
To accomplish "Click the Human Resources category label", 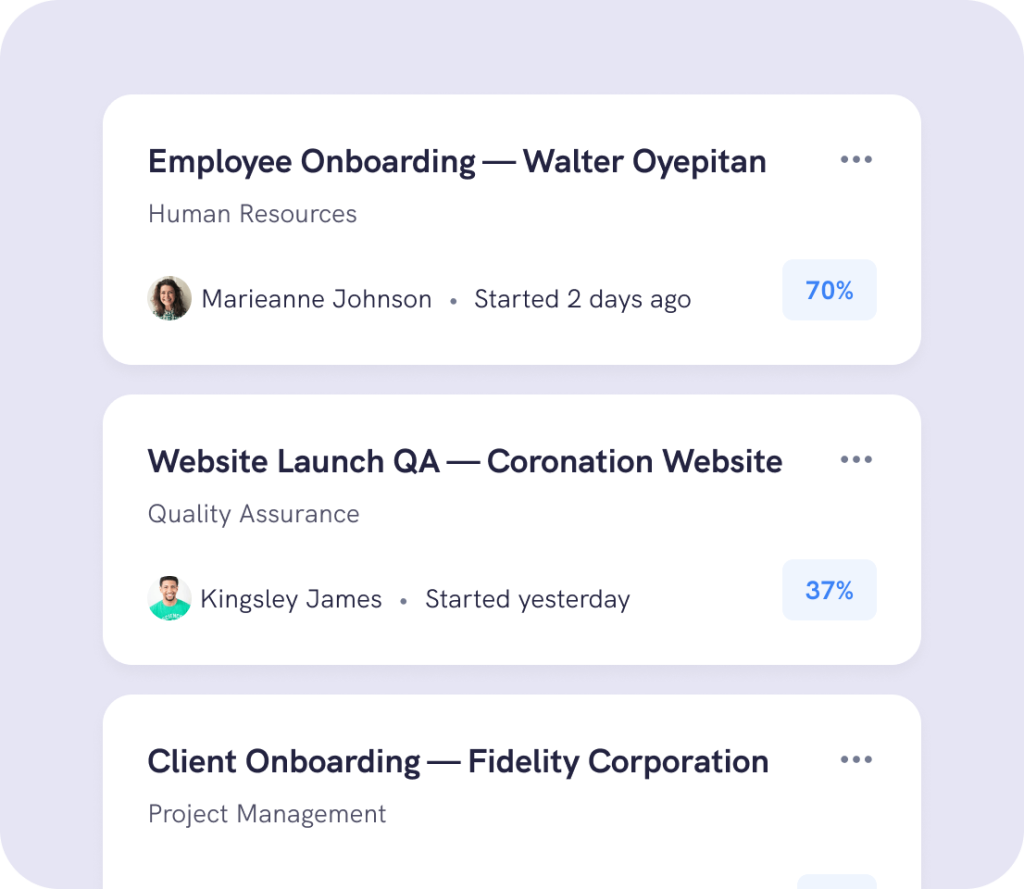I will (x=252, y=214).
